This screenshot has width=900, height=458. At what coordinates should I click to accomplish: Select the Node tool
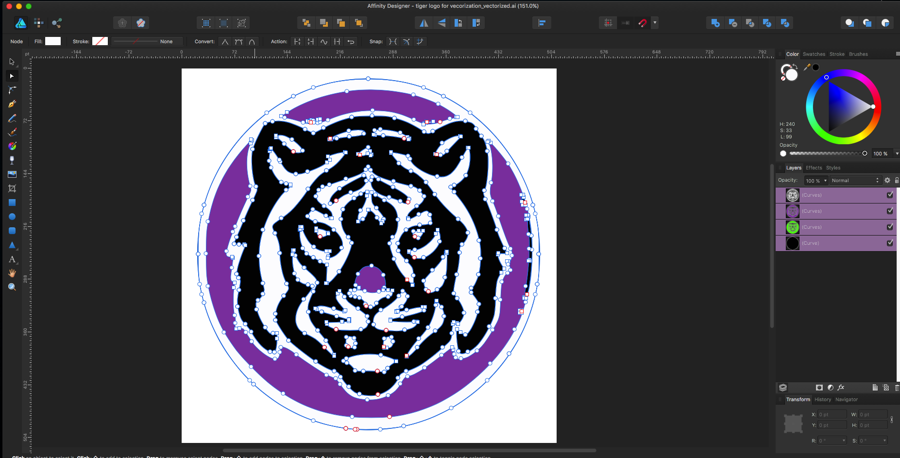[12, 76]
